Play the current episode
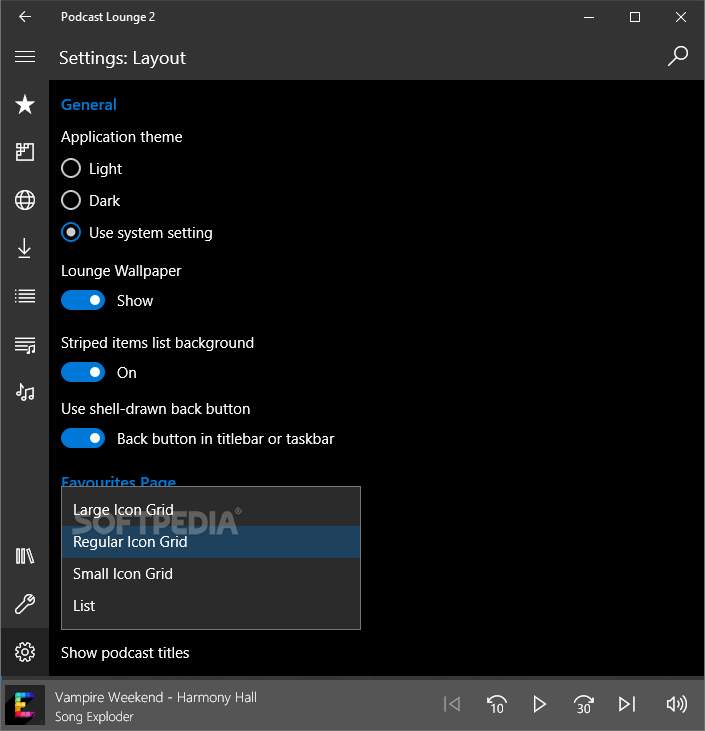Screen dimensions: 705x731 (539, 704)
